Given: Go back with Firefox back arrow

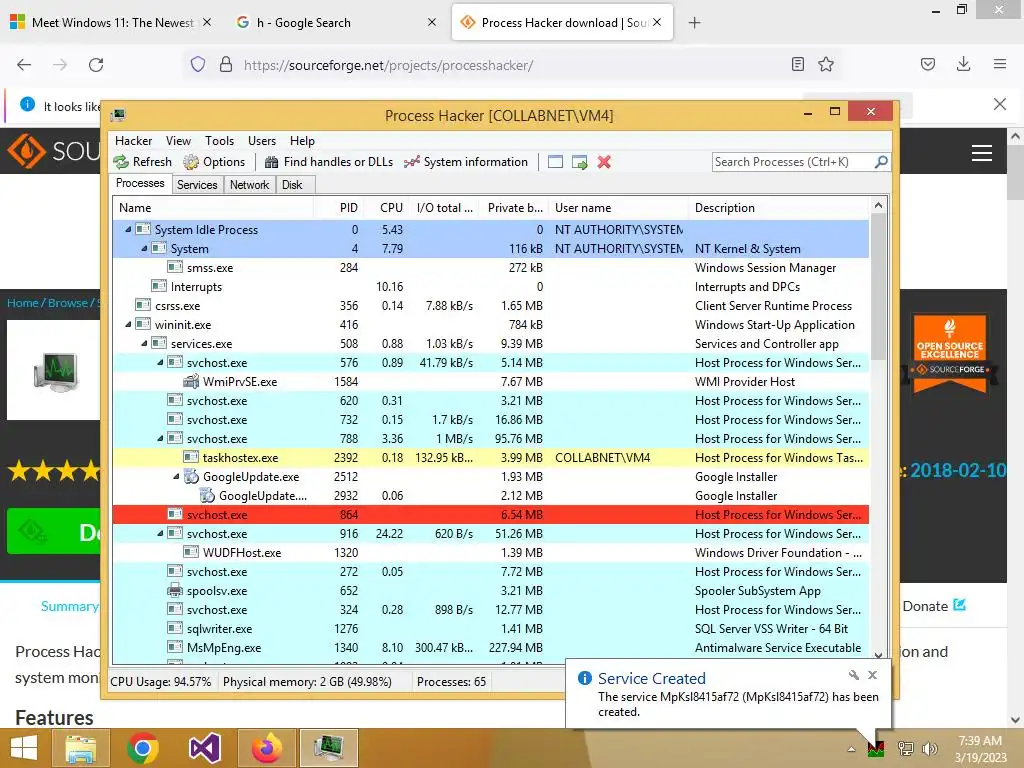Looking at the screenshot, I should pos(24,65).
